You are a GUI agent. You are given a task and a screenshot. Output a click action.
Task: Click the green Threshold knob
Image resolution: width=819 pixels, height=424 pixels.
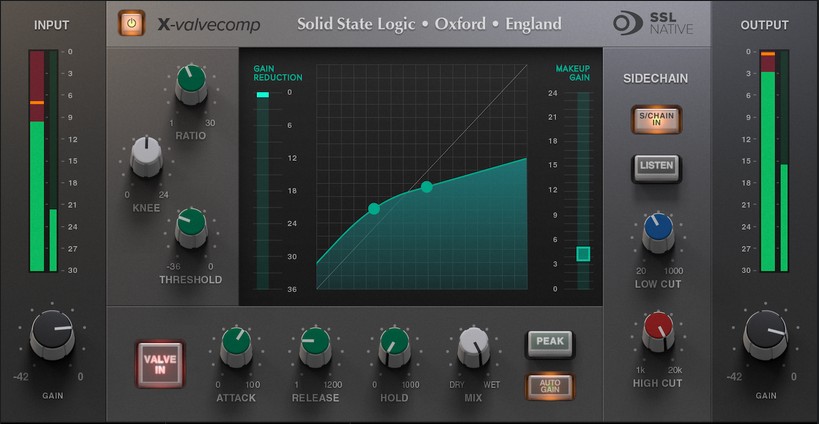point(191,227)
